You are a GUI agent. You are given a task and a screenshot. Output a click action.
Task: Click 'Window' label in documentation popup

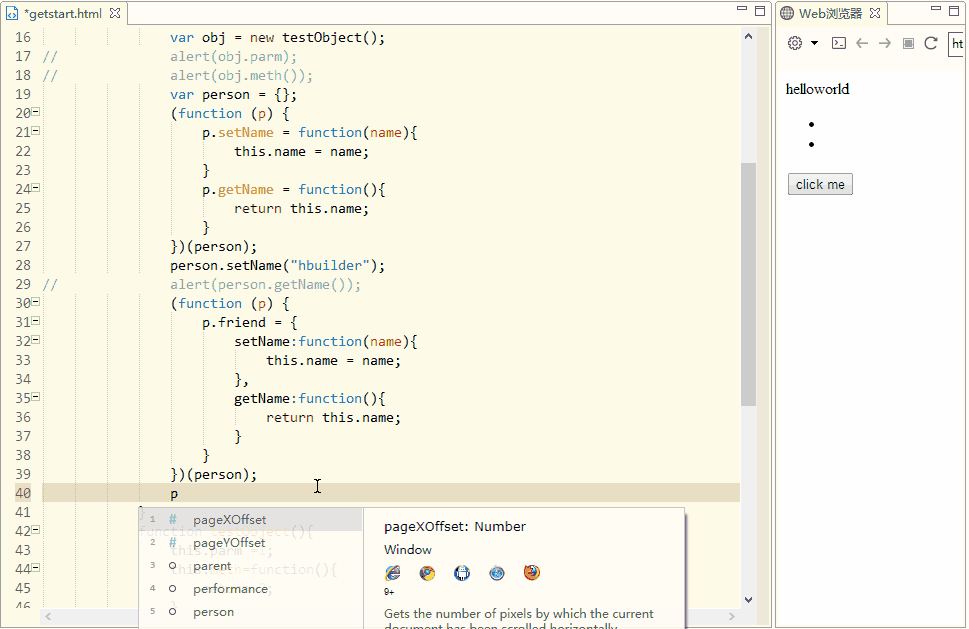tap(408, 549)
